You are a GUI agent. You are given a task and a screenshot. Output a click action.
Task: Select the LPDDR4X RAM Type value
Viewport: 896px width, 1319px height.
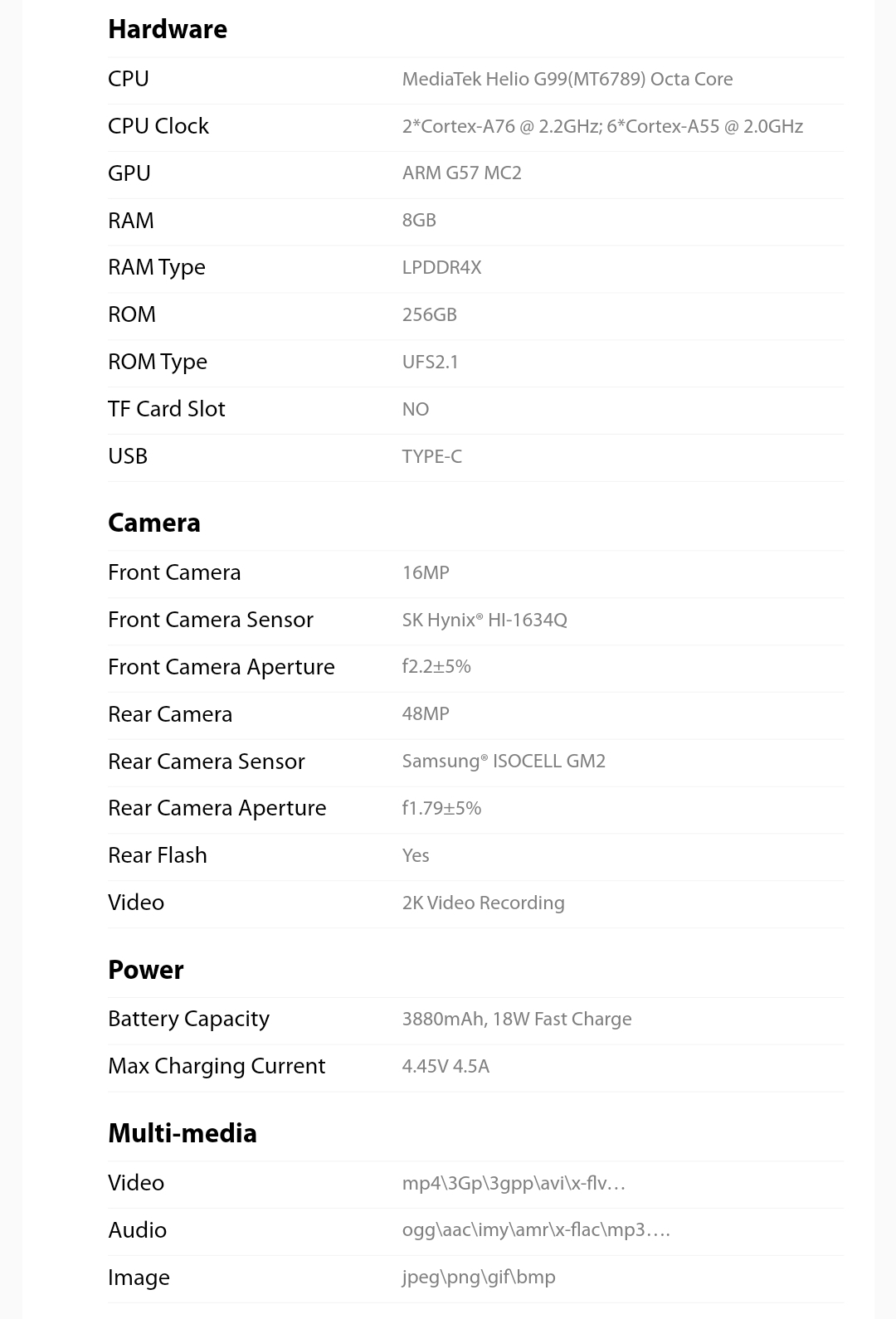click(x=441, y=268)
